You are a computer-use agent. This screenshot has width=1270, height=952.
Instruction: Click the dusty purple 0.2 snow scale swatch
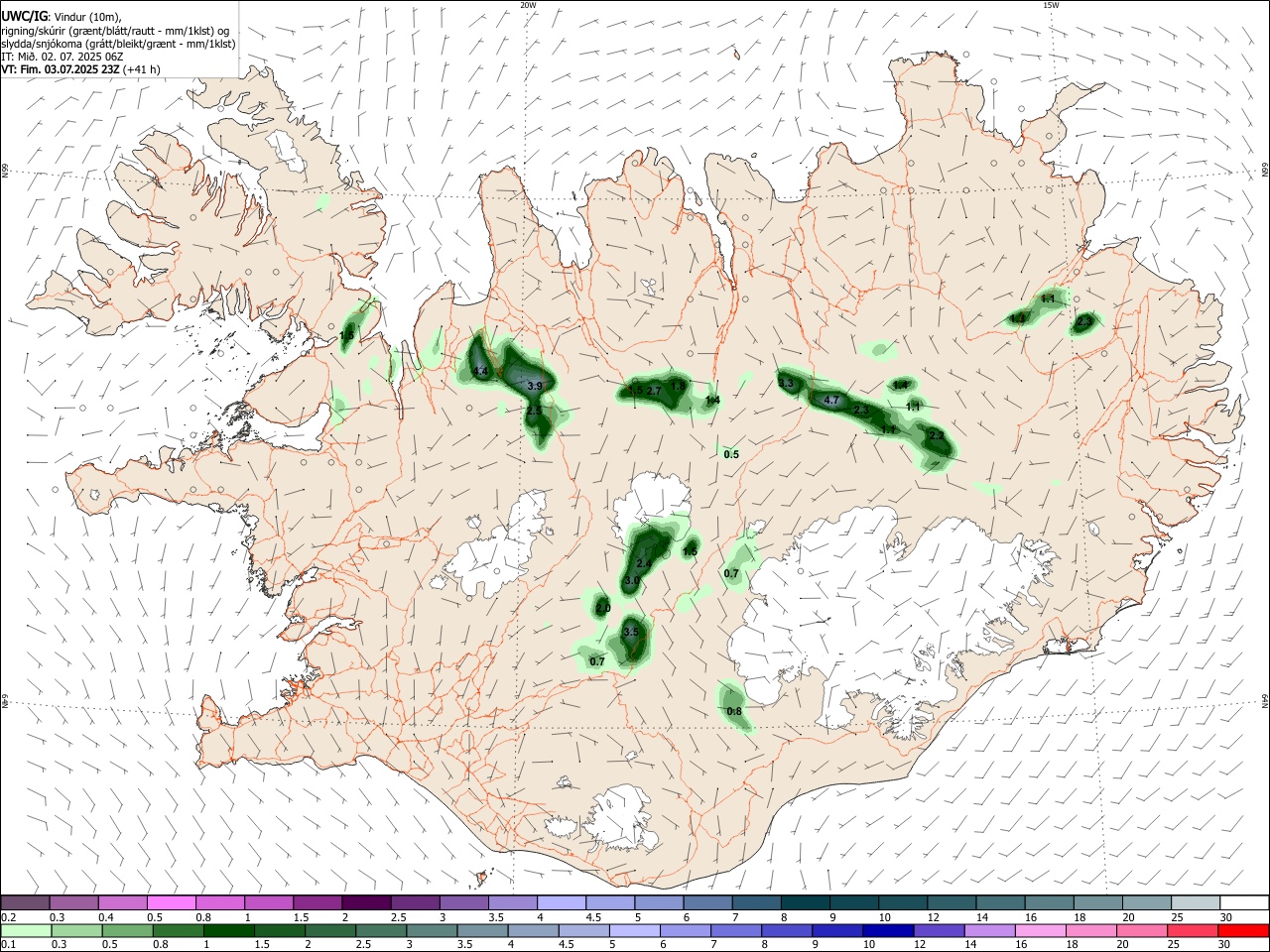coord(25,902)
